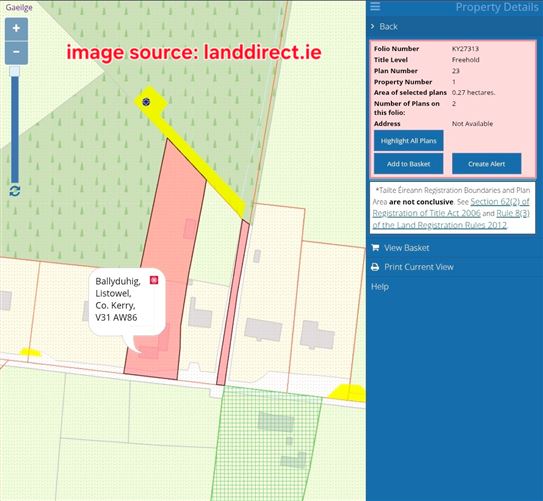Switch language via Gaeilge link
The height and width of the screenshot is (501, 543).
click(19, 8)
